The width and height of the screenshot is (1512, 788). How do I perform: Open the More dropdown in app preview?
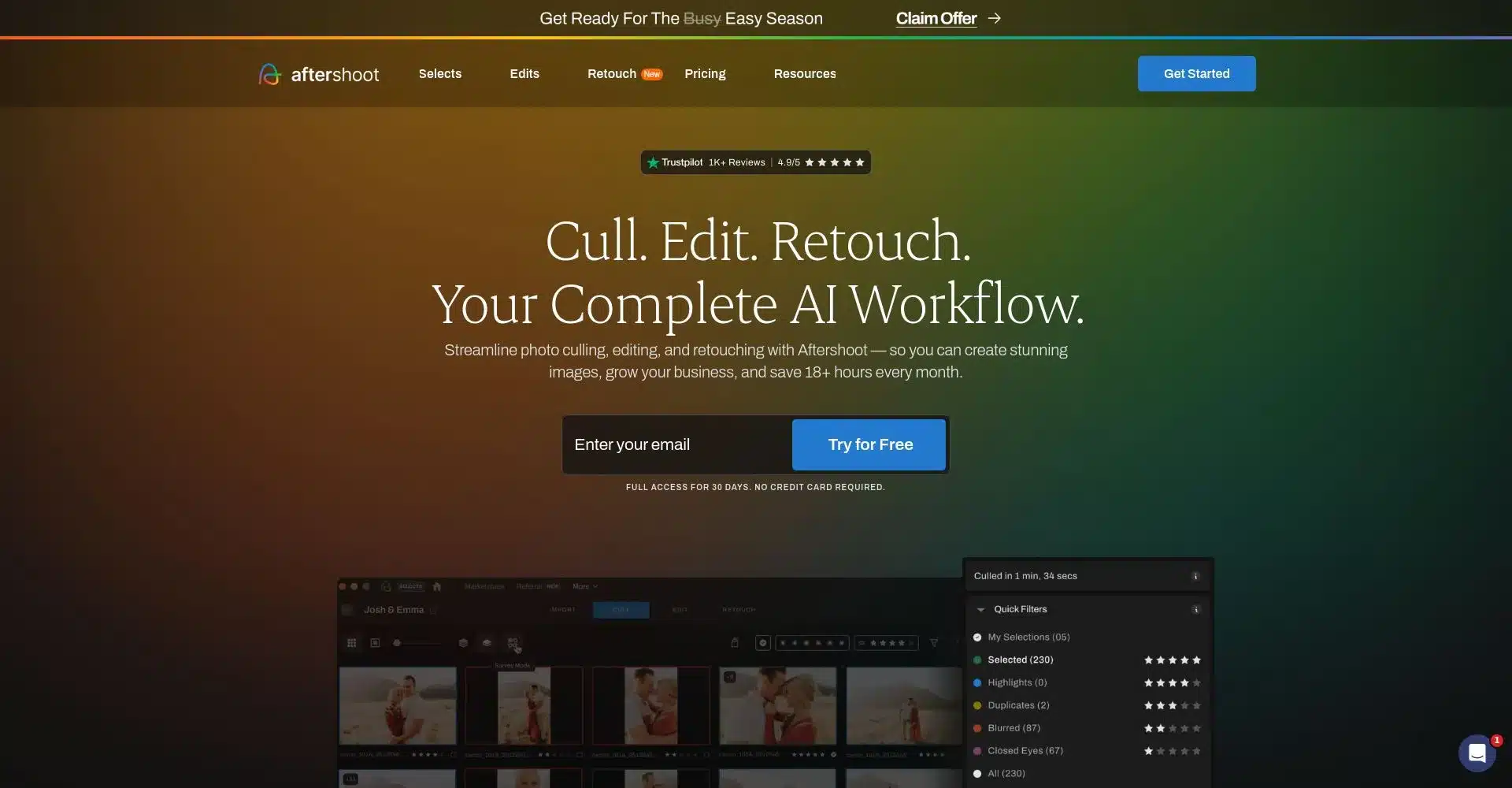[x=584, y=586]
